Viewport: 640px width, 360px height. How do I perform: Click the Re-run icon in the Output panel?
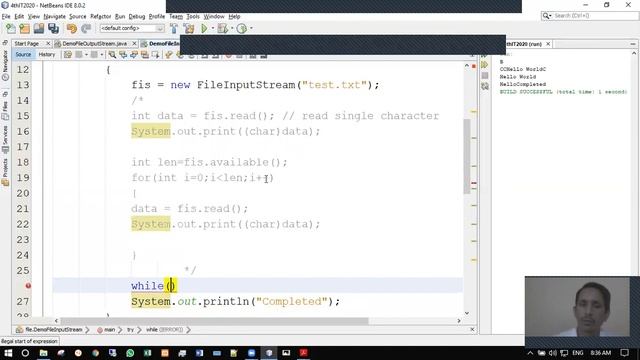tap(485, 65)
